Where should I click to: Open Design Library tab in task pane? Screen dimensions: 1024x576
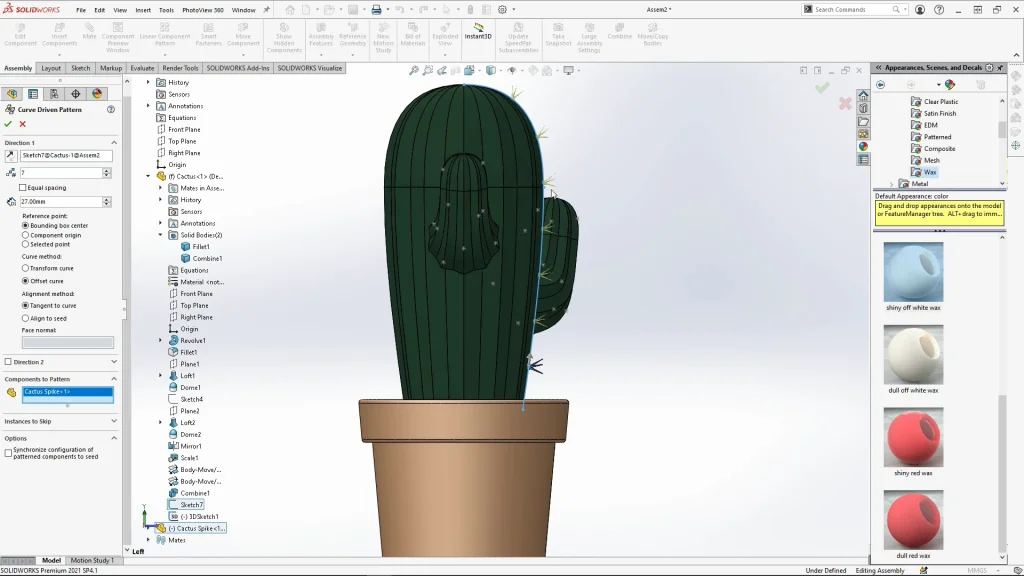pos(863,108)
